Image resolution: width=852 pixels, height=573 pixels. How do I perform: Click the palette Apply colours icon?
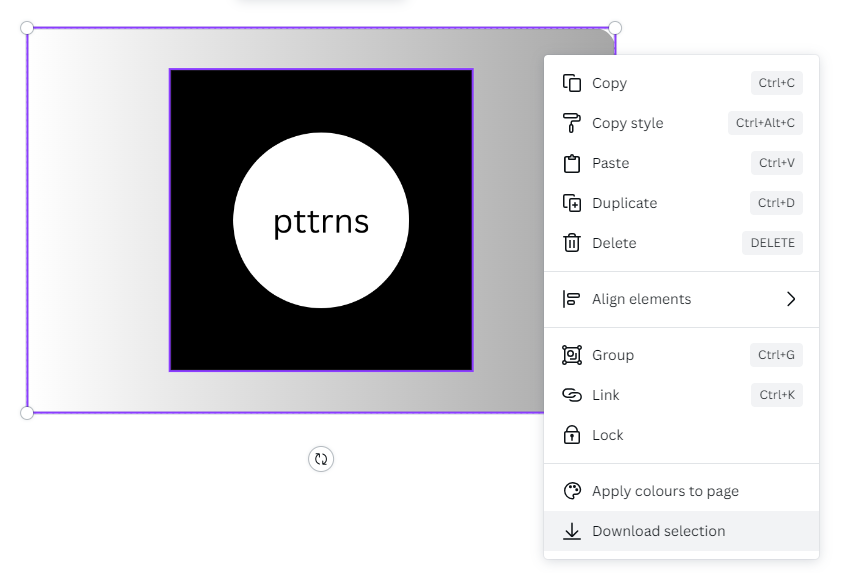click(x=572, y=491)
